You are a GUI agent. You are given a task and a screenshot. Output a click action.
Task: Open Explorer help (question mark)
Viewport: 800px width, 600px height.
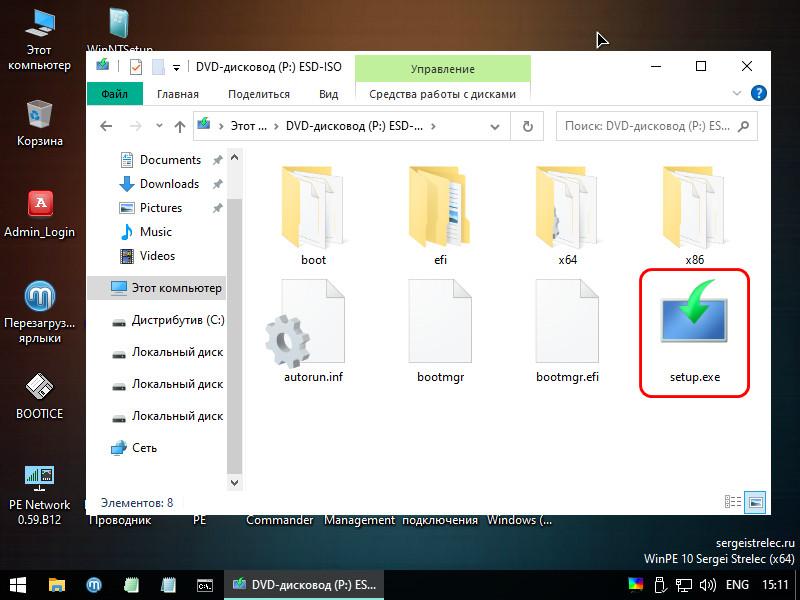[758, 93]
